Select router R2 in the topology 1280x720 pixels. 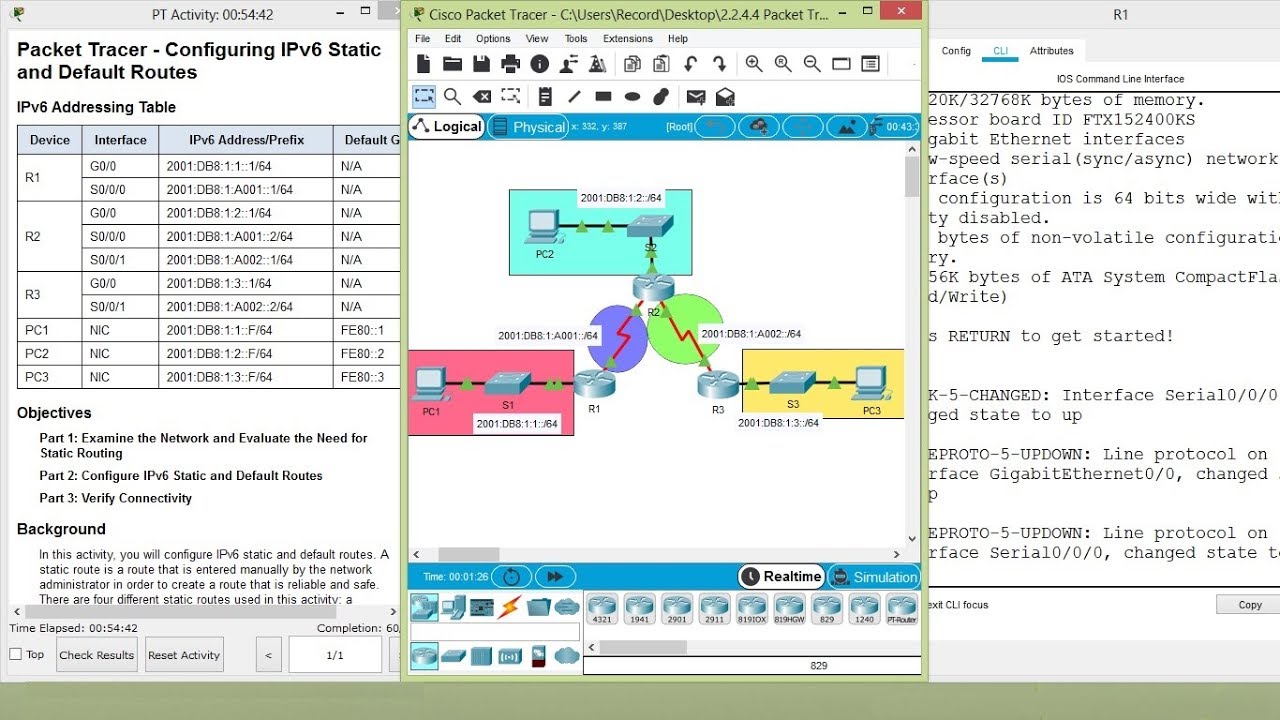653,290
